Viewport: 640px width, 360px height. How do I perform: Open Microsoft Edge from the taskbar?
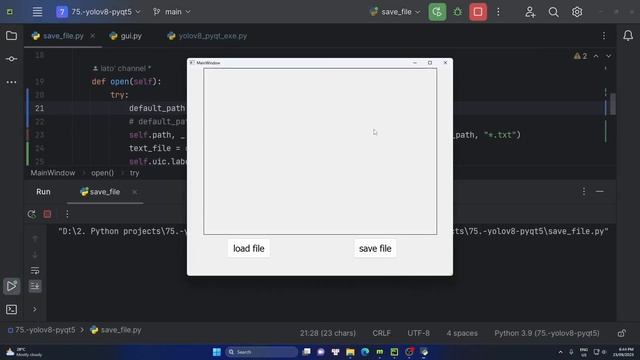pos(365,352)
